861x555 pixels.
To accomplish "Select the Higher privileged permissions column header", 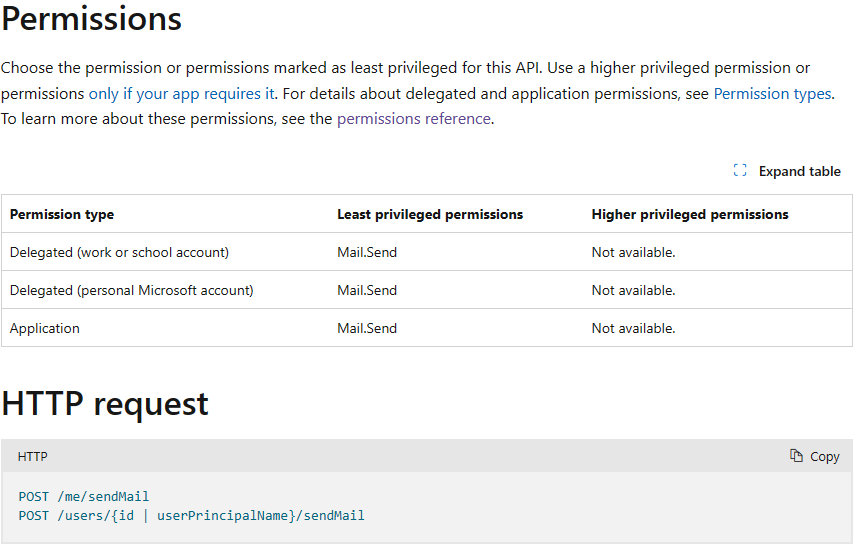I will tap(690, 215).
